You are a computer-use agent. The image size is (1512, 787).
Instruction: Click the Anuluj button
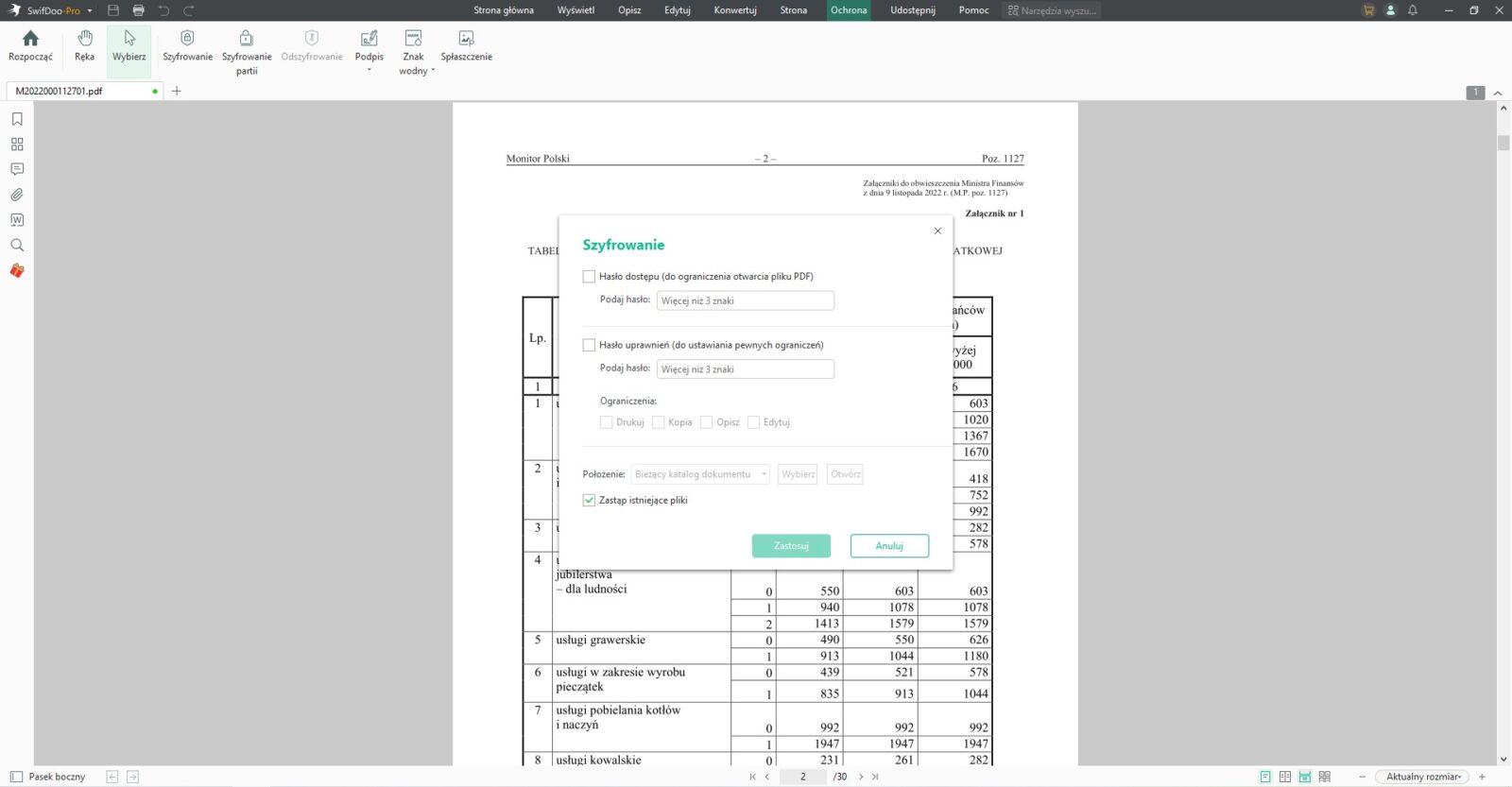coord(889,546)
